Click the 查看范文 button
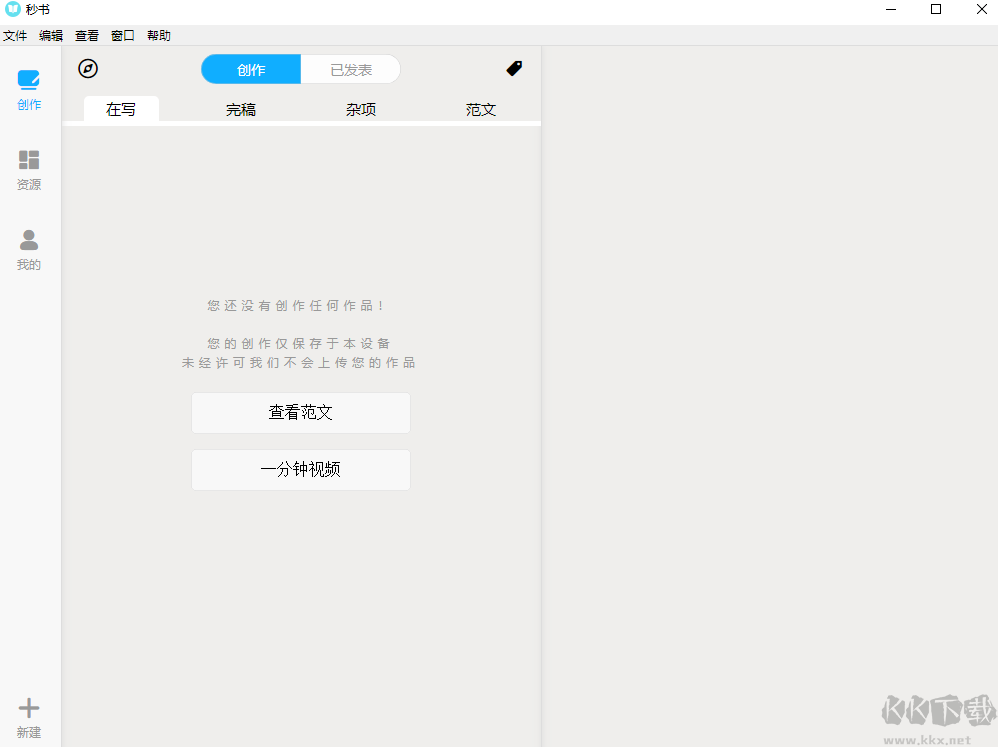The image size is (998, 747). click(x=300, y=412)
